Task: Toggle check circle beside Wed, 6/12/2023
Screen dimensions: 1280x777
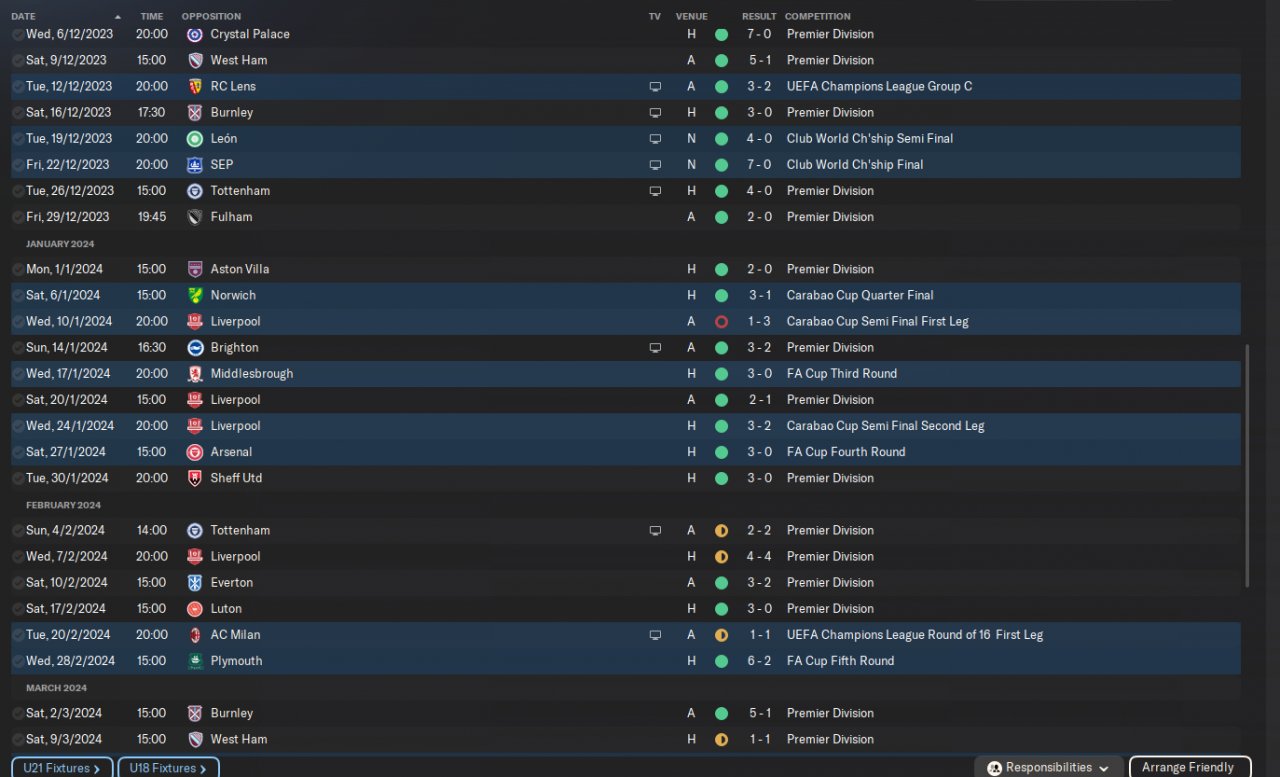Action: [18, 34]
